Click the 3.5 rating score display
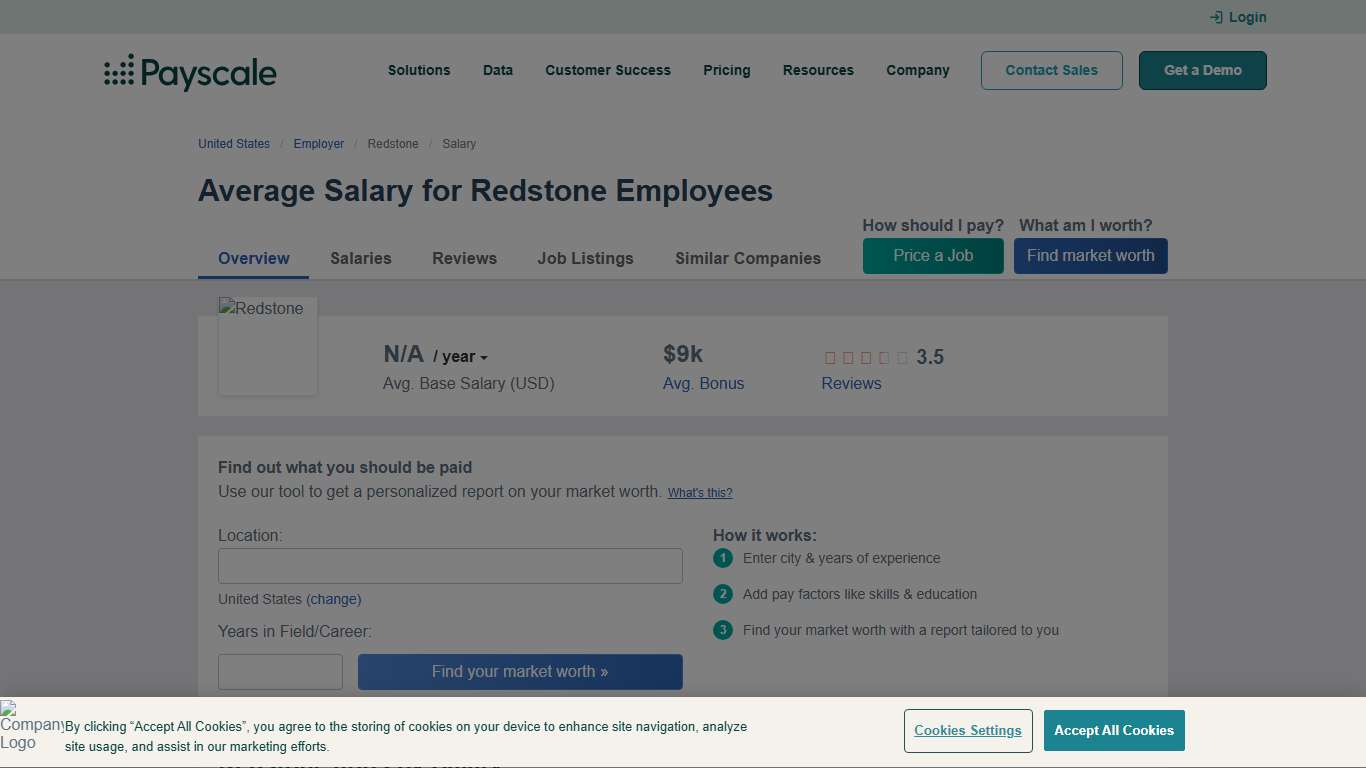Viewport: 1366px width, 768px height. tap(931, 356)
